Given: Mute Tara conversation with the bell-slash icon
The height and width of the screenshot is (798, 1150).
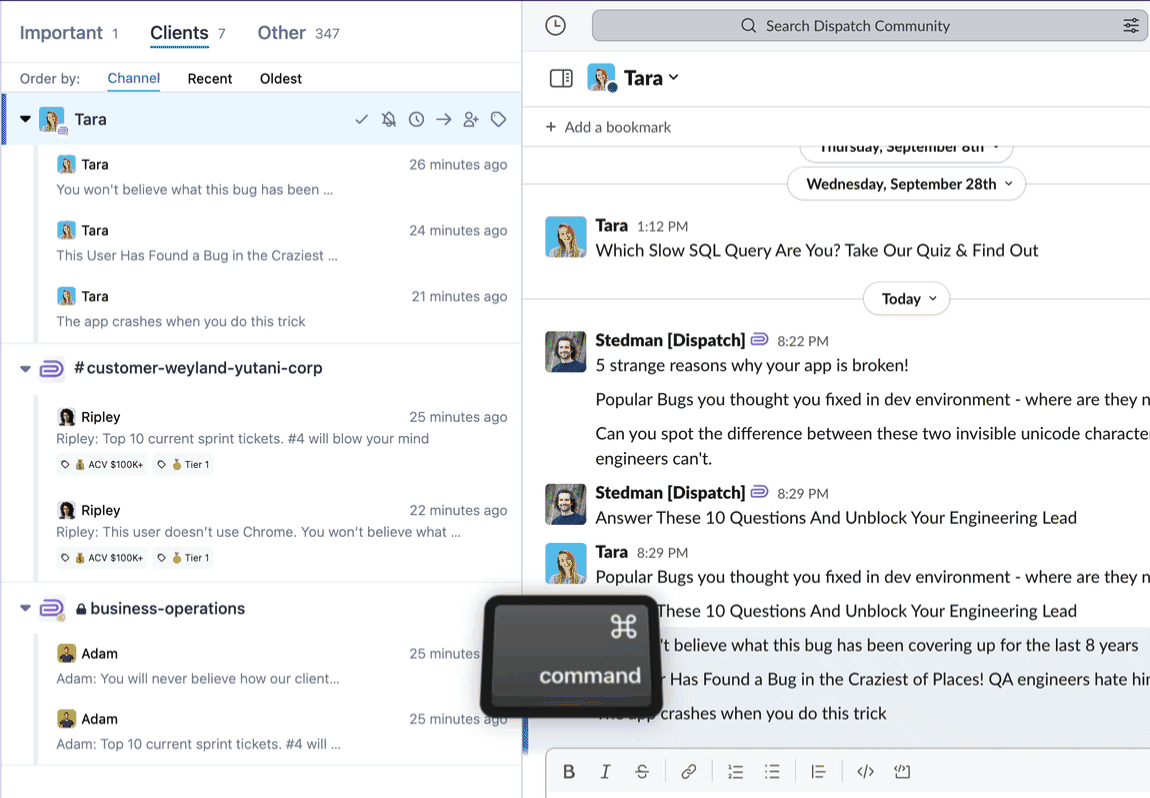Looking at the screenshot, I should [389, 120].
